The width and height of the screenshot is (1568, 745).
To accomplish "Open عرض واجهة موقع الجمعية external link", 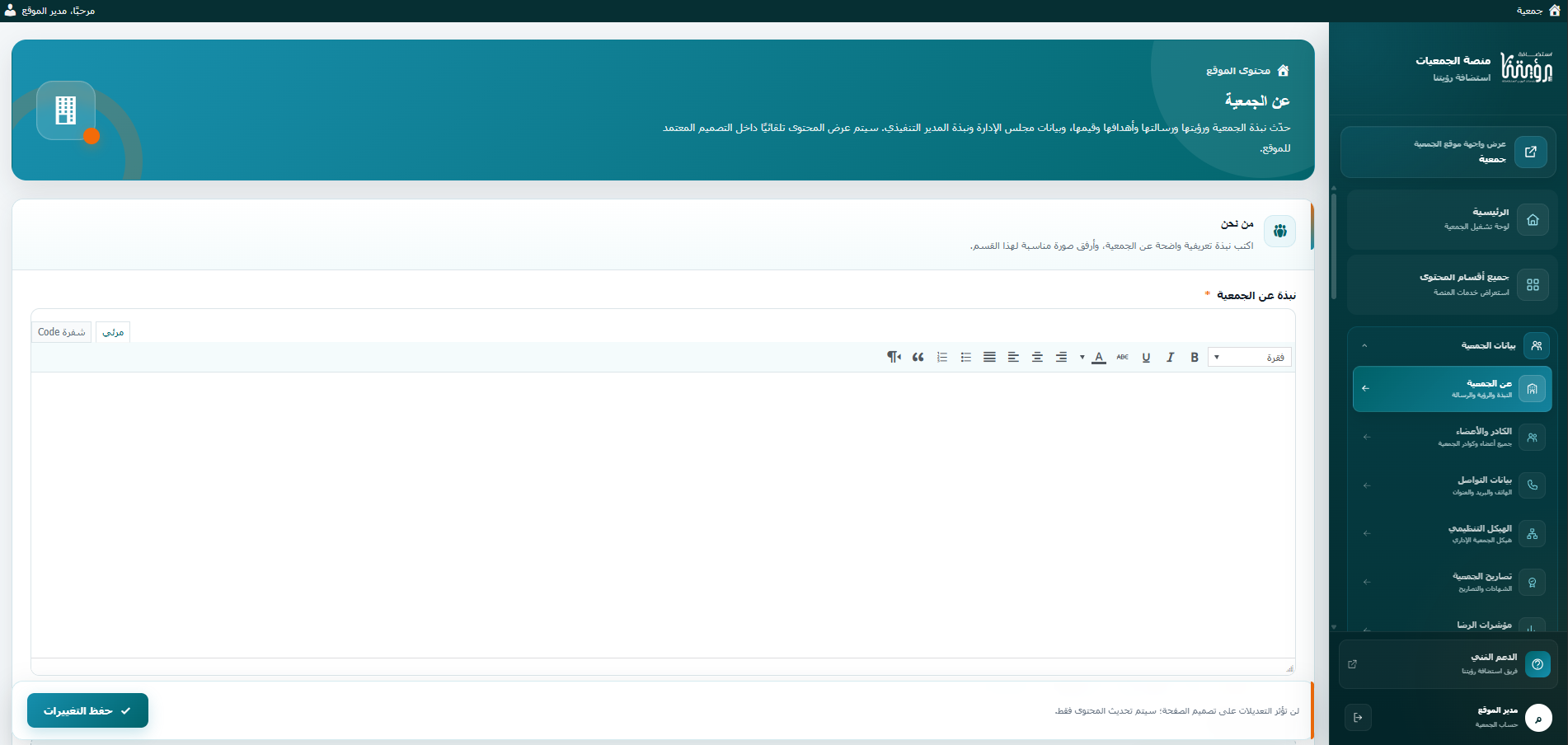I will click(x=1448, y=152).
